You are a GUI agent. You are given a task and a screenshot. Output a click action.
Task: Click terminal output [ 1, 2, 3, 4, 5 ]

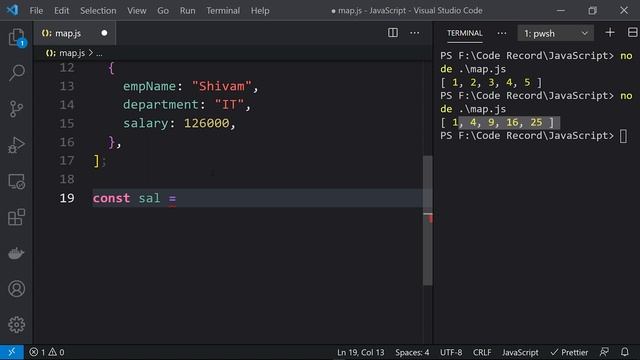click(491, 82)
